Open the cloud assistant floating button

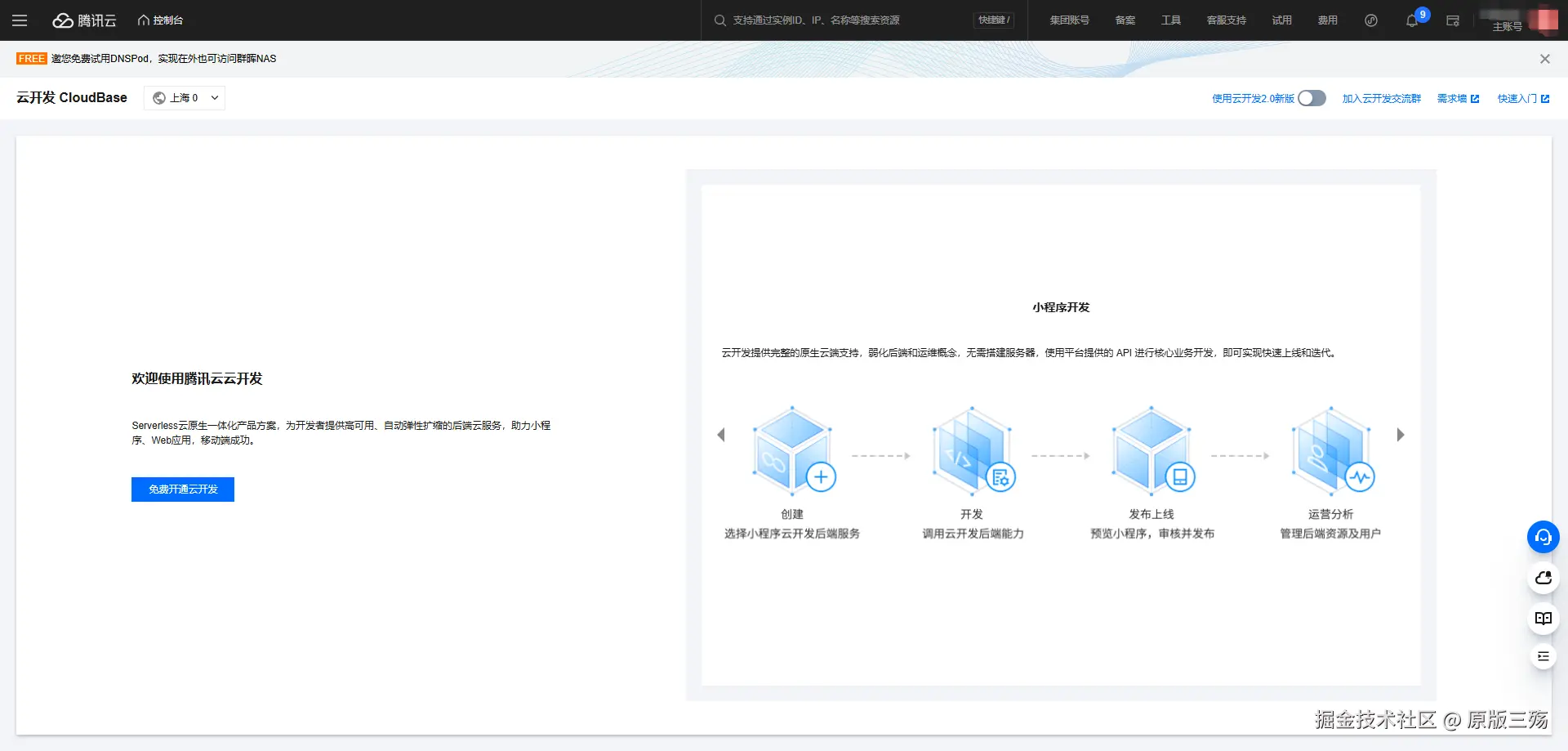1543,578
